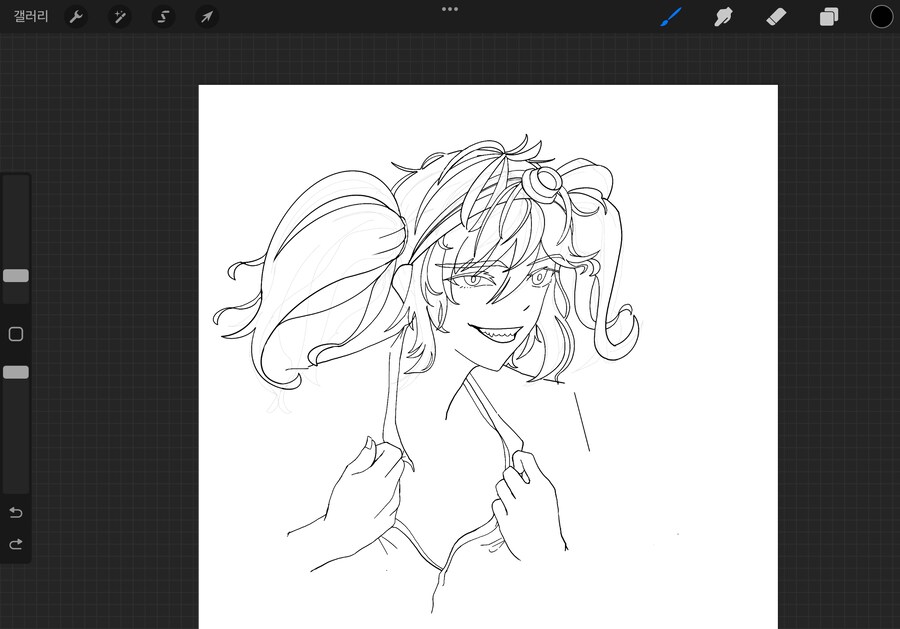The height and width of the screenshot is (629, 900).
Task: Select the Smudge tool
Action: [x=723, y=17]
